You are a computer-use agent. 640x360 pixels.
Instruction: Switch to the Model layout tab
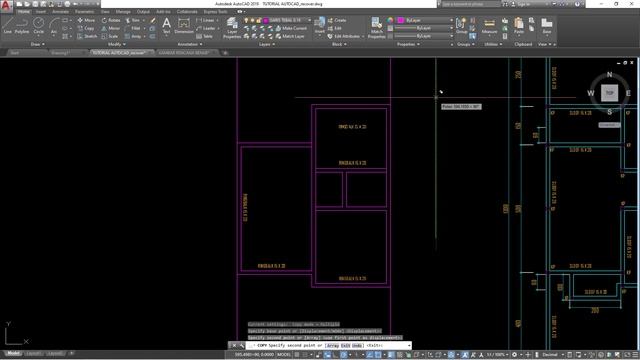tap(13, 353)
